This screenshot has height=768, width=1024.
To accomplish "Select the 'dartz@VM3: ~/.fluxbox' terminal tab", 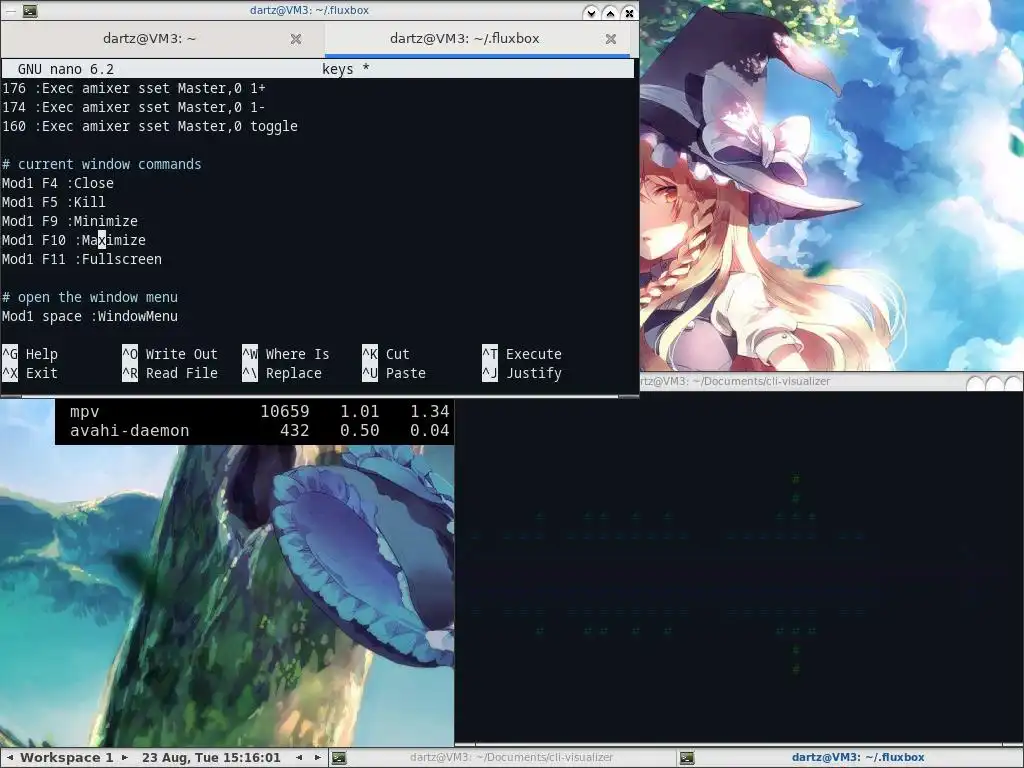I will coord(464,39).
